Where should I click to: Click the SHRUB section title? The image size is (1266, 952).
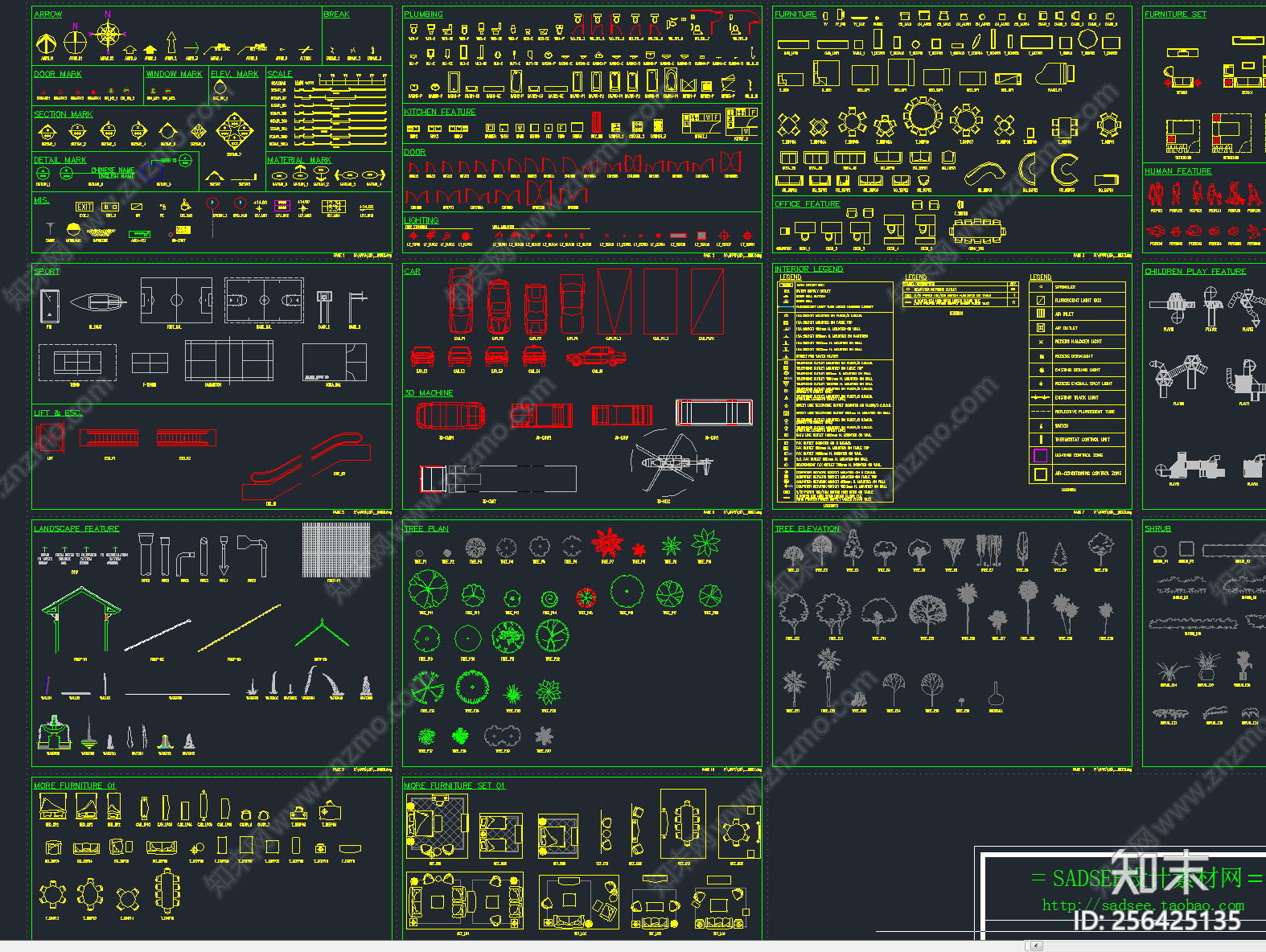pyautogui.click(x=1158, y=528)
